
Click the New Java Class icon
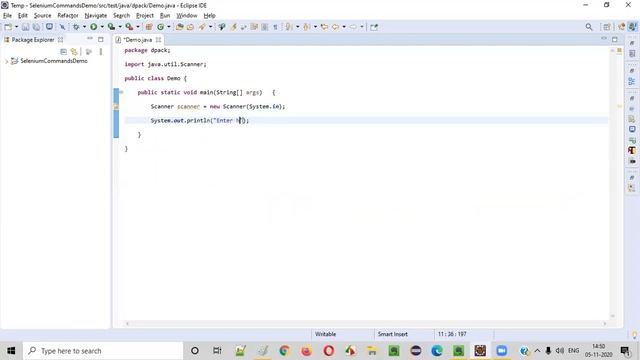tap(160, 27)
